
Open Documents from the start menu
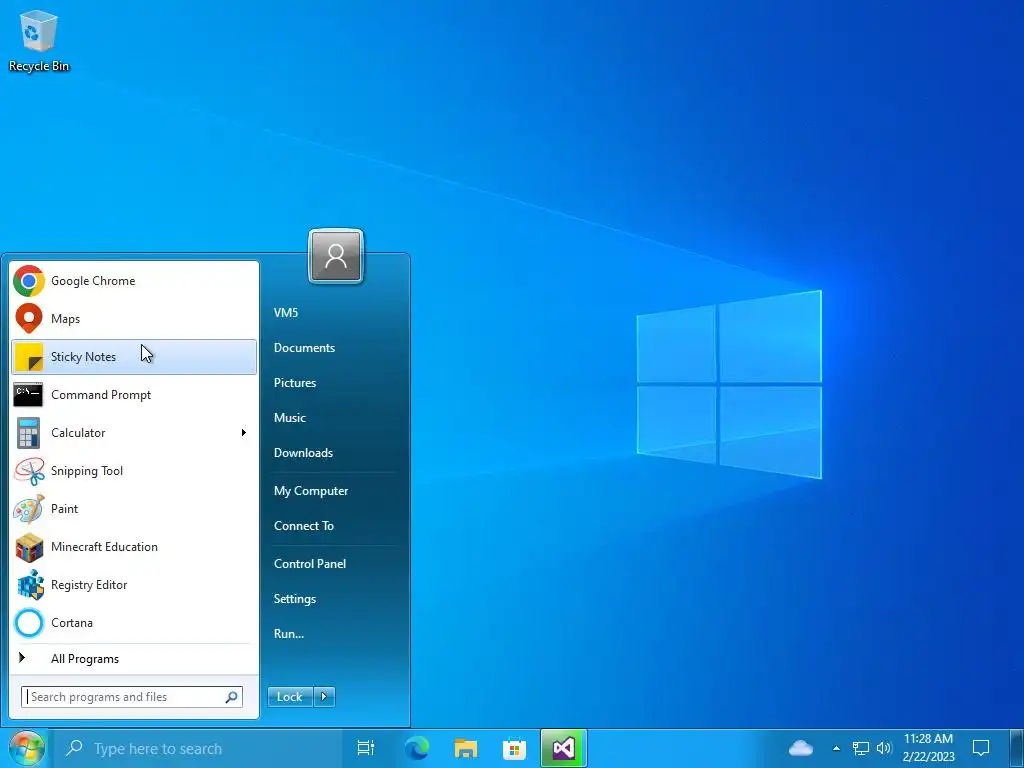[x=304, y=348]
